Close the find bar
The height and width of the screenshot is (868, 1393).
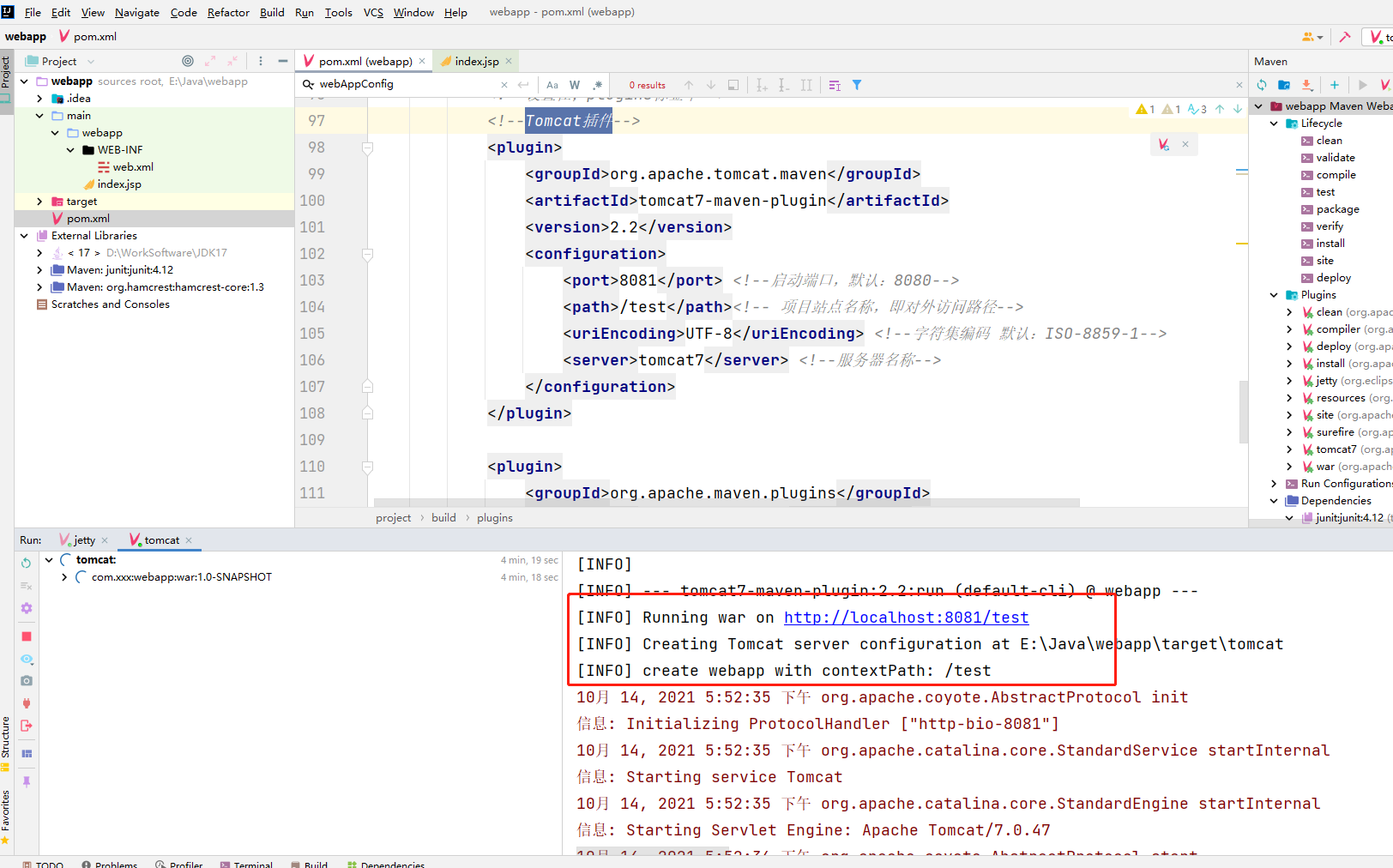click(x=1239, y=85)
